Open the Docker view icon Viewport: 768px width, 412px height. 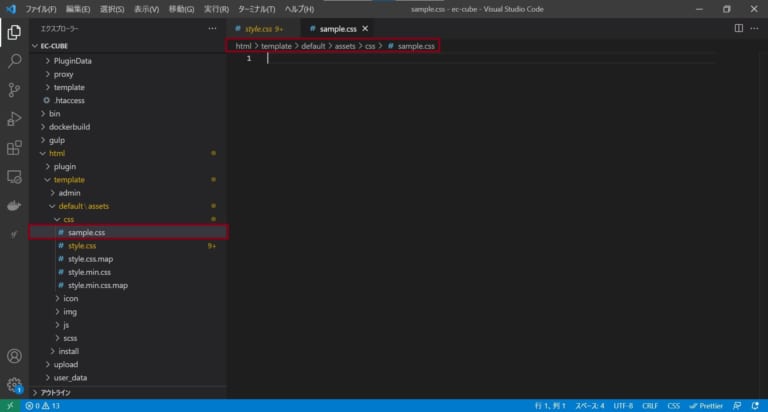(x=14, y=206)
